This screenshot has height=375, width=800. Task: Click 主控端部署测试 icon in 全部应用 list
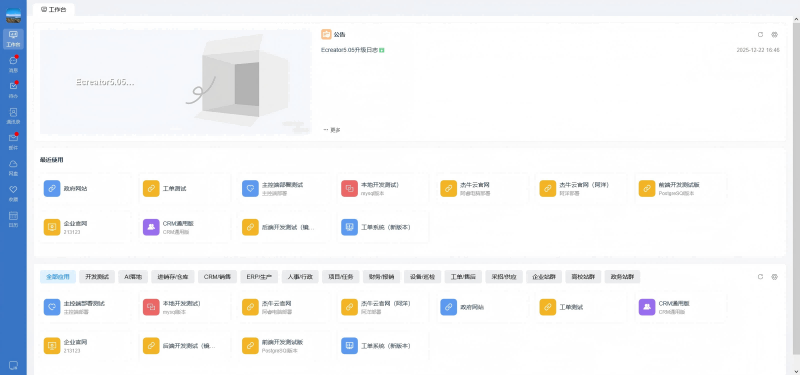tap(52, 307)
